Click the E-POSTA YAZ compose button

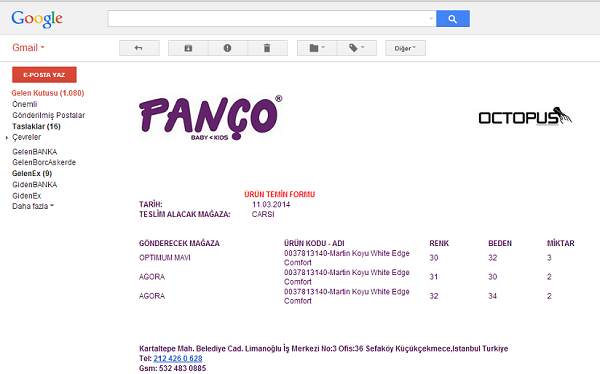(x=44, y=75)
